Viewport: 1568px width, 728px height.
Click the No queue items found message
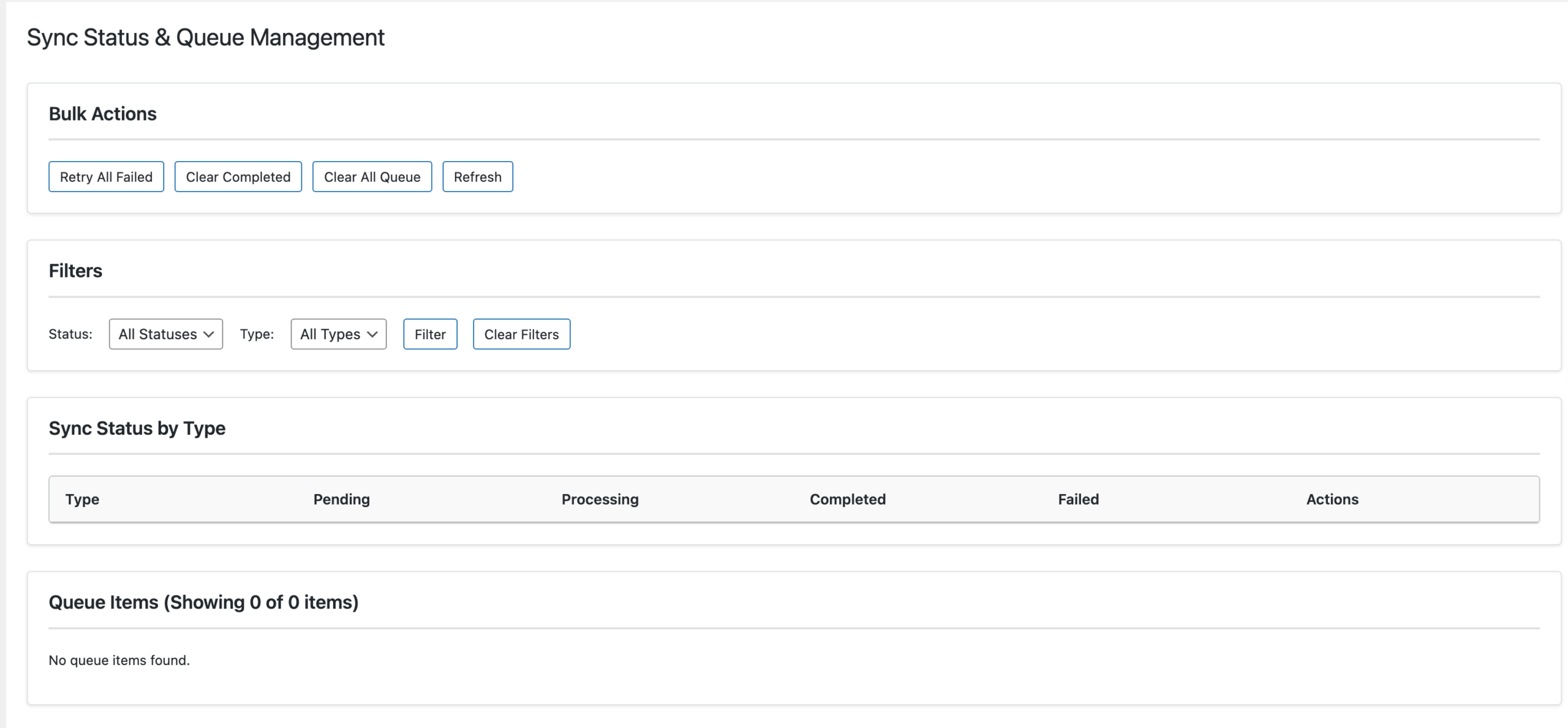pos(119,660)
